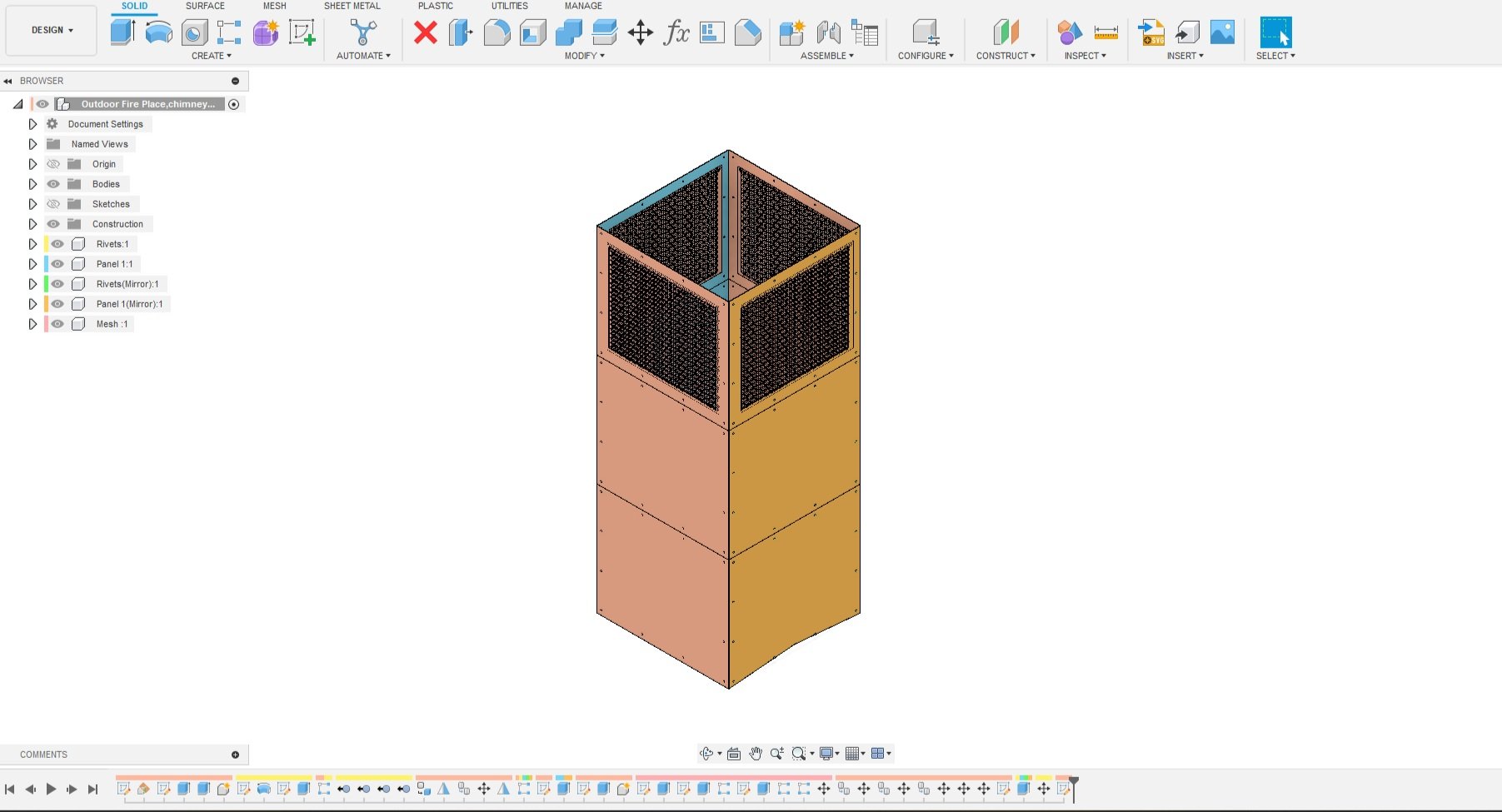Click the Joint icon in Assemble
The width and height of the screenshot is (1502, 812).
828,32
